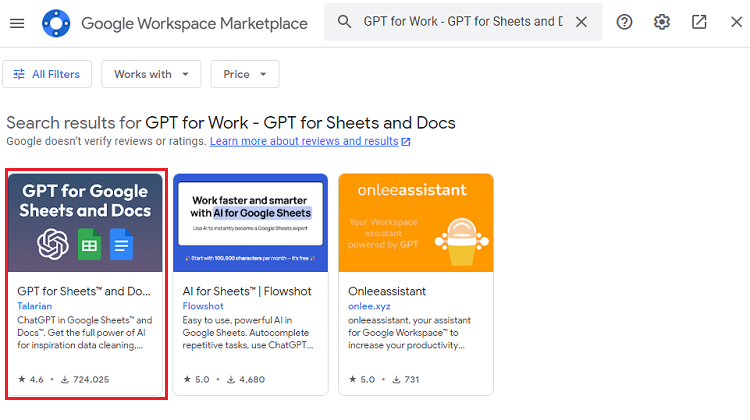Expand the Works with dropdown

pos(151,74)
